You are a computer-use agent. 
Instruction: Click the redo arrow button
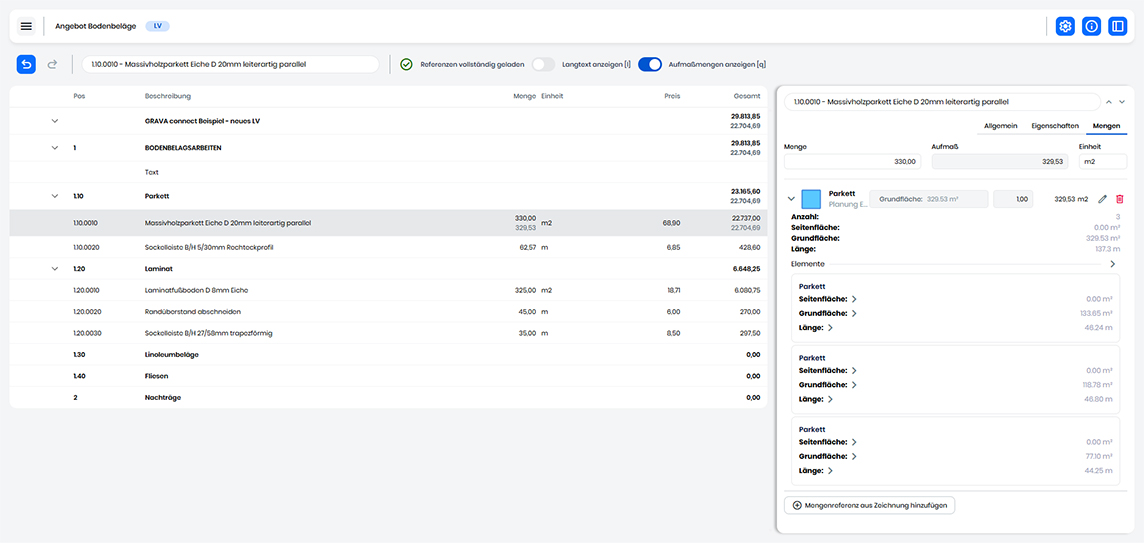point(52,64)
